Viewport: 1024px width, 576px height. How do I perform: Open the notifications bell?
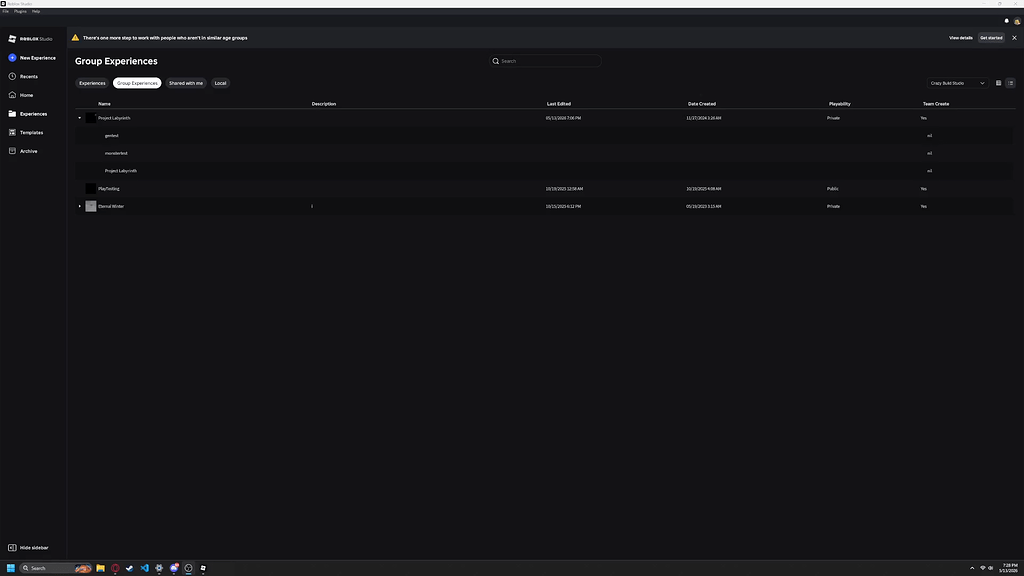coord(1006,21)
